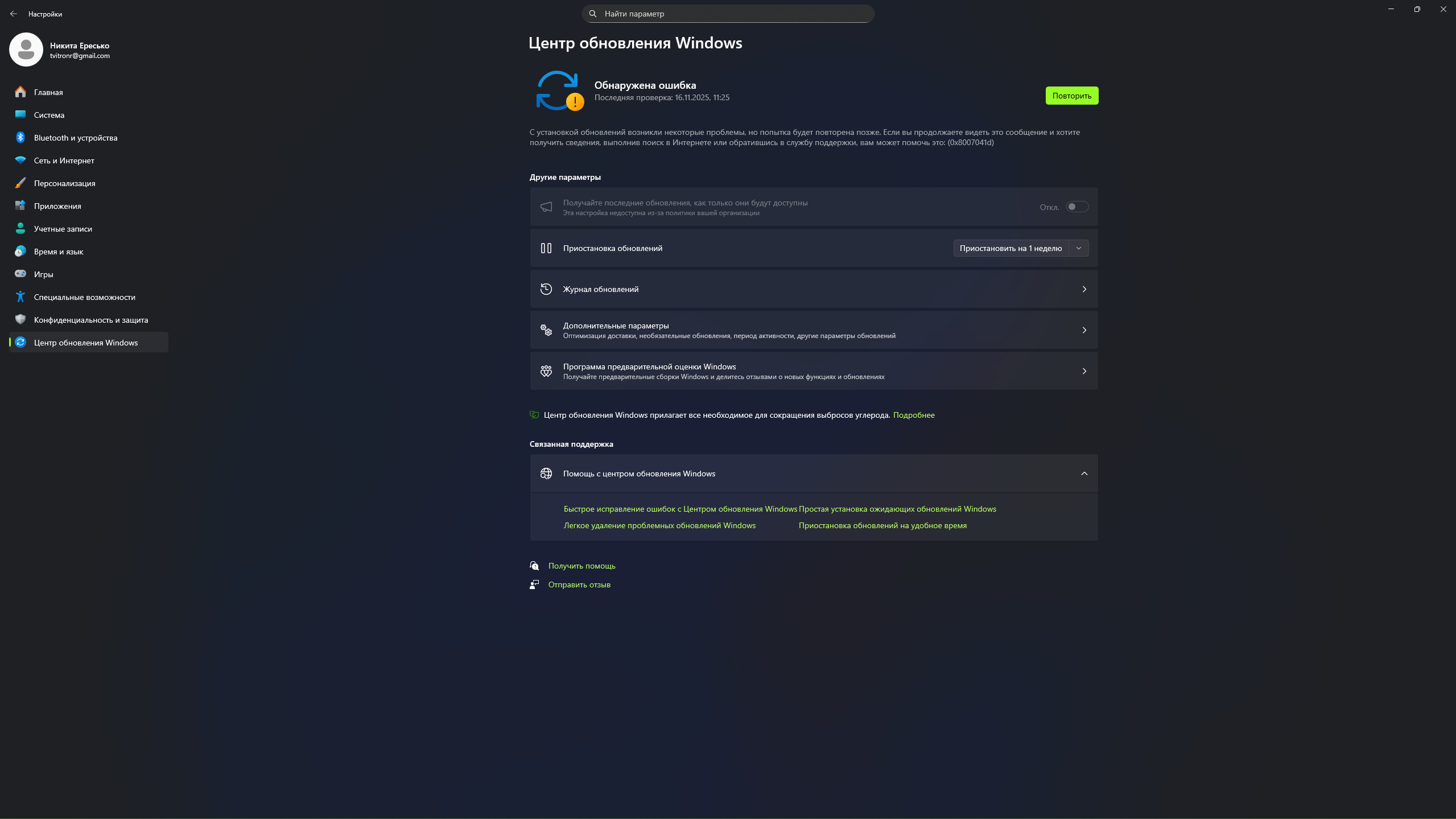
Task: Select Система in the sidebar
Action: pos(89,114)
